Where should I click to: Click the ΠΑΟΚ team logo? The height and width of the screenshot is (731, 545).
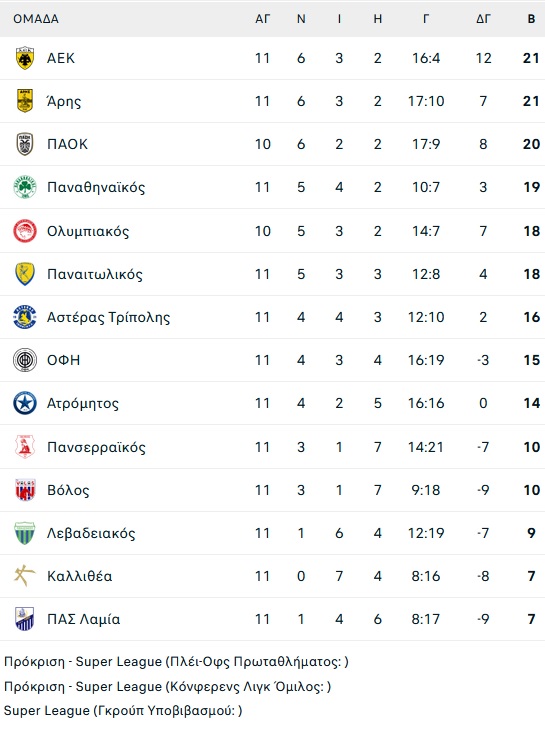(x=25, y=144)
